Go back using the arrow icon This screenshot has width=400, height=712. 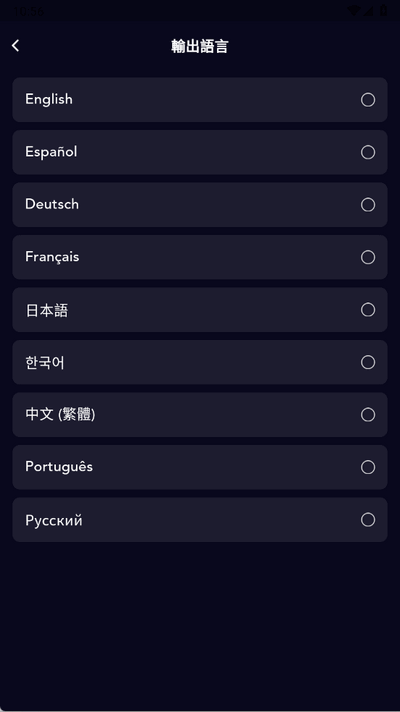tap(15, 45)
